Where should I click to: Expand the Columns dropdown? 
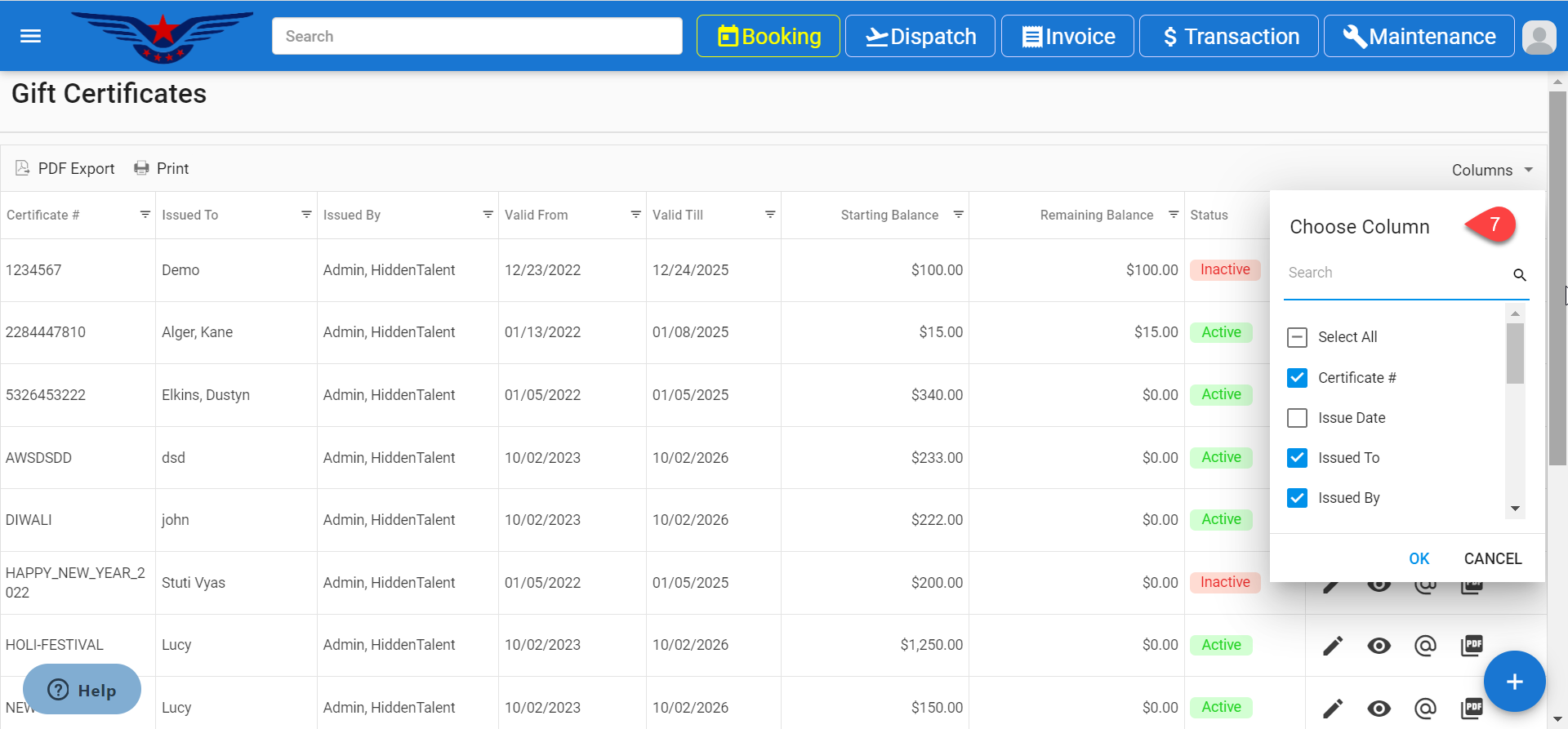[x=1492, y=170]
